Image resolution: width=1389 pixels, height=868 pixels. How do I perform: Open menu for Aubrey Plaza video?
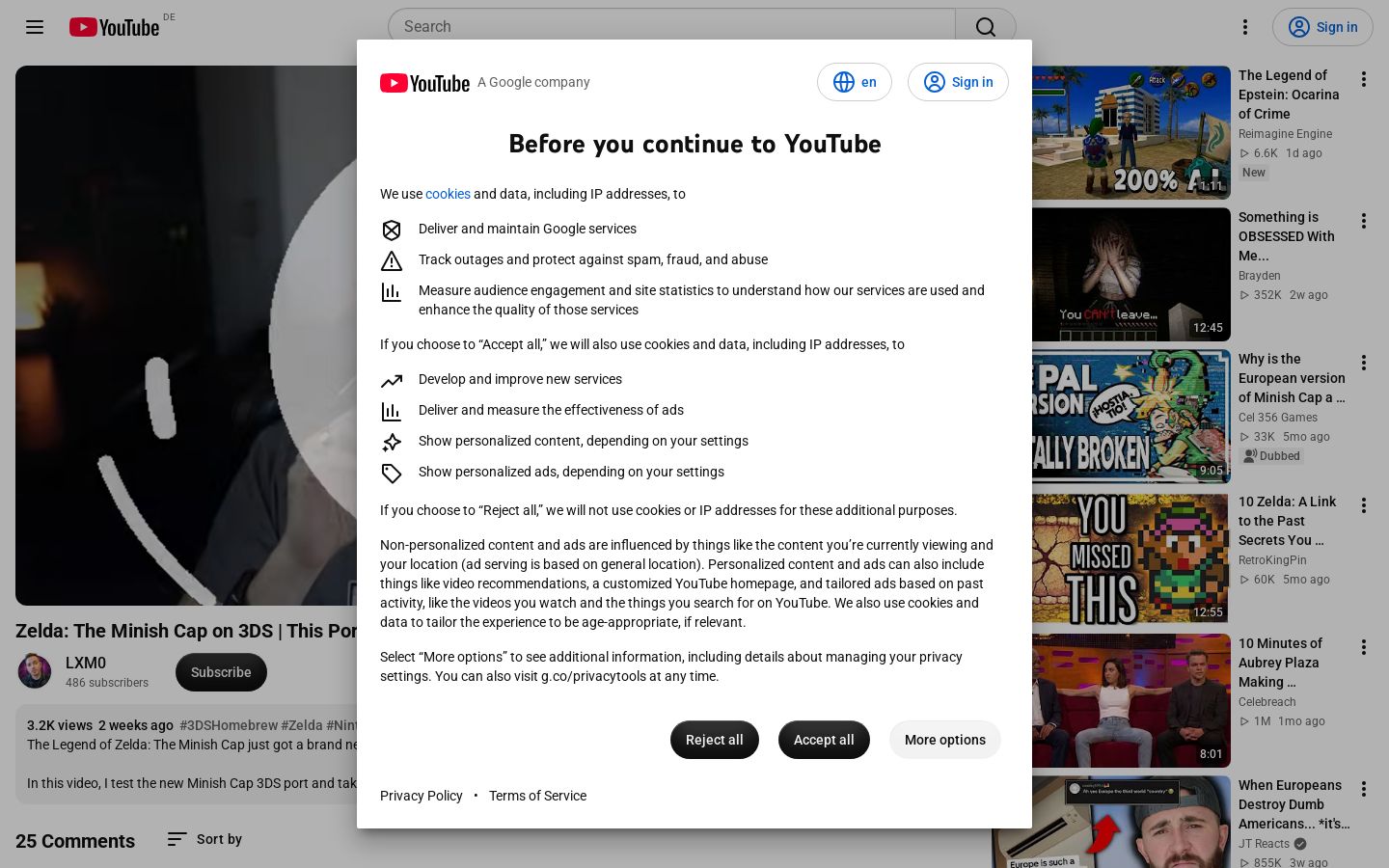click(1364, 647)
